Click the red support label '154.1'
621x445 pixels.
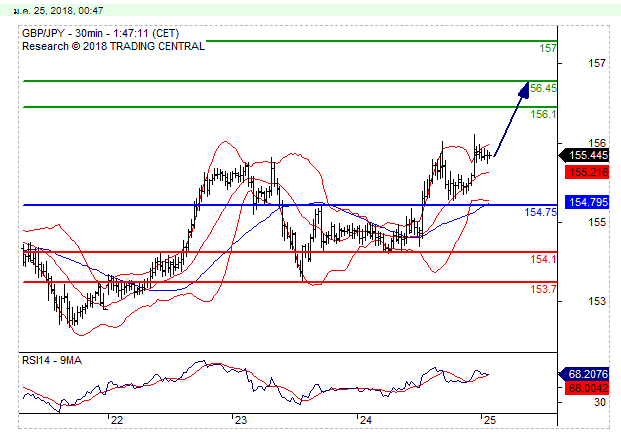[543, 259]
